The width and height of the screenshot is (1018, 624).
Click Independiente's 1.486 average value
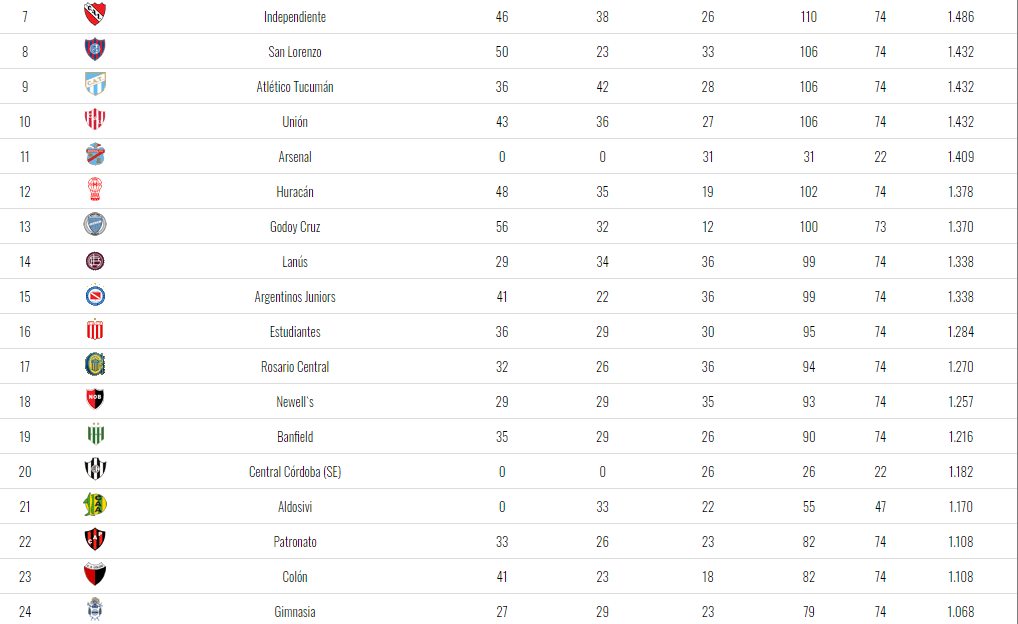coord(960,17)
